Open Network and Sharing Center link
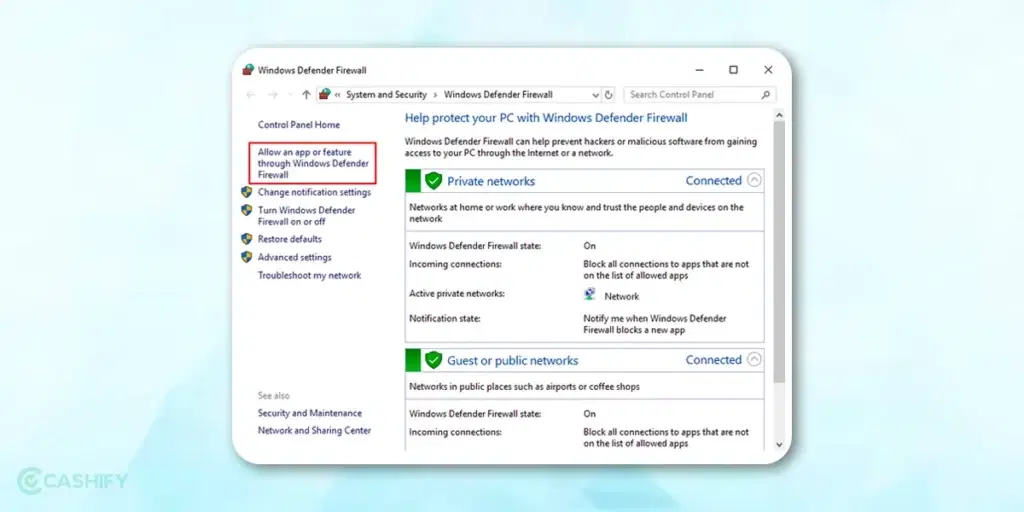This screenshot has height=512, width=1024. (314, 430)
